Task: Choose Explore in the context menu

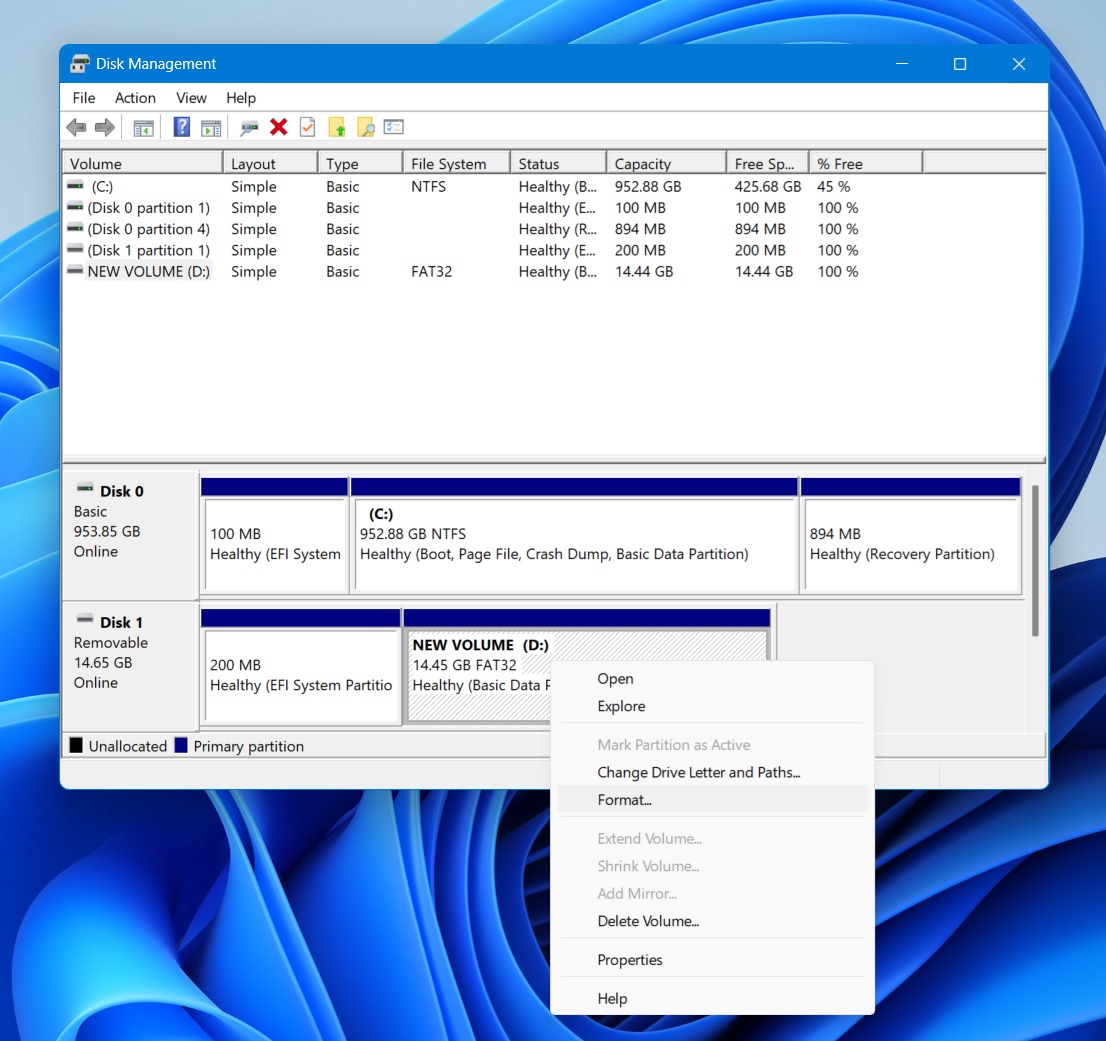Action: click(x=712, y=706)
